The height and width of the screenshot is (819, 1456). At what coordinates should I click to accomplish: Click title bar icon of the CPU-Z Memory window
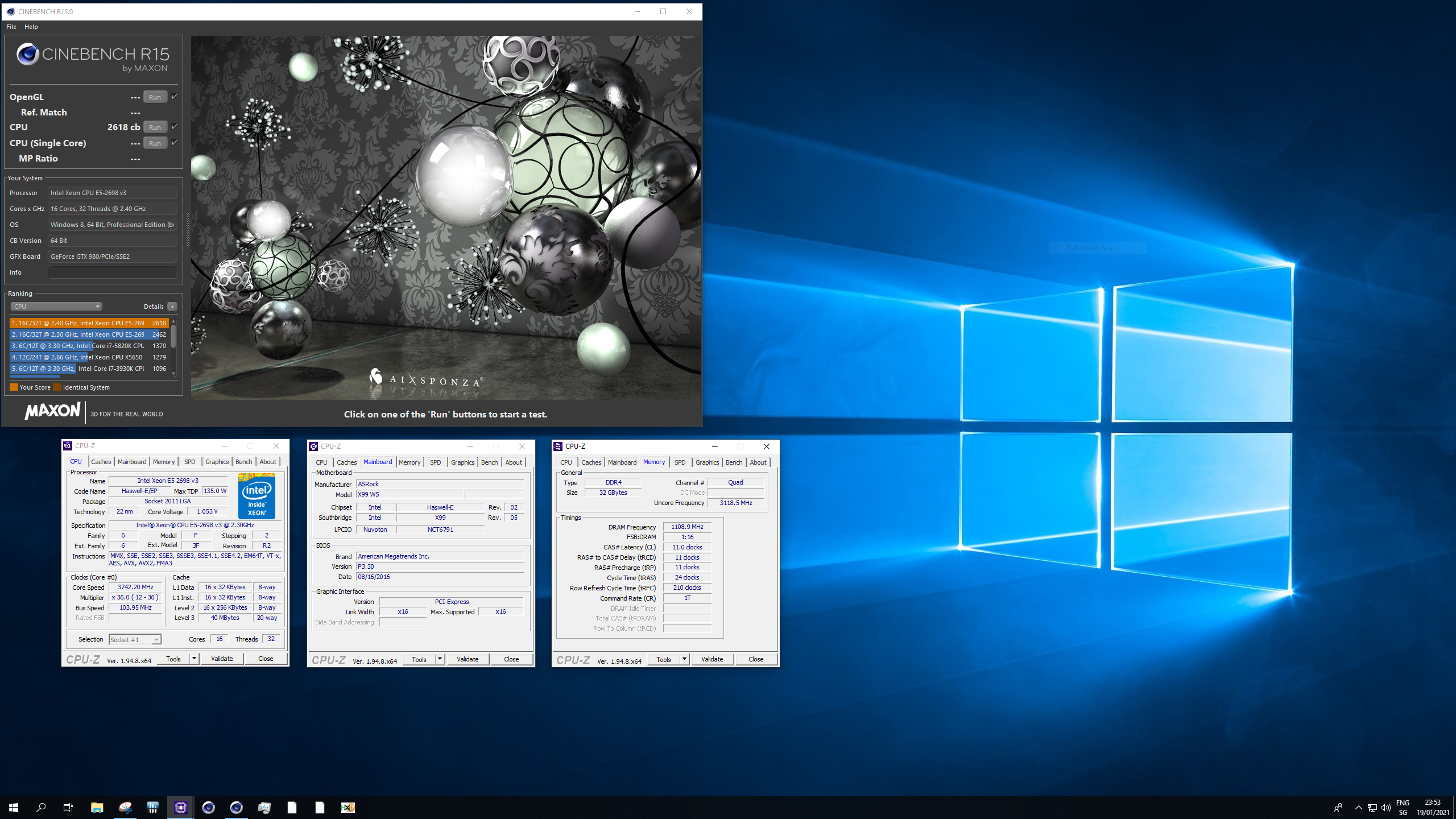[x=558, y=446]
